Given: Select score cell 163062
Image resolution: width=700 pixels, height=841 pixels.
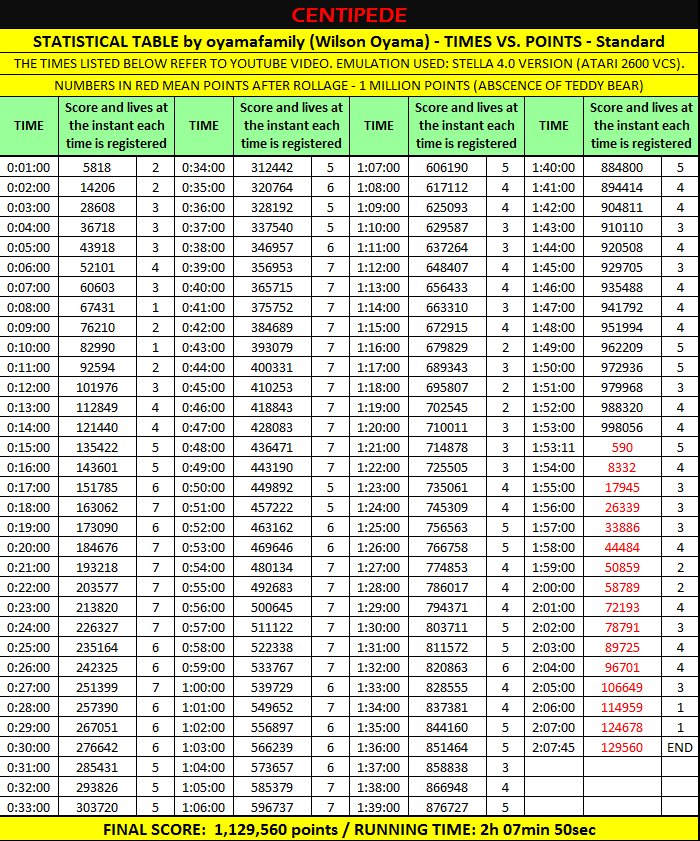Looking at the screenshot, I should tap(97, 507).
